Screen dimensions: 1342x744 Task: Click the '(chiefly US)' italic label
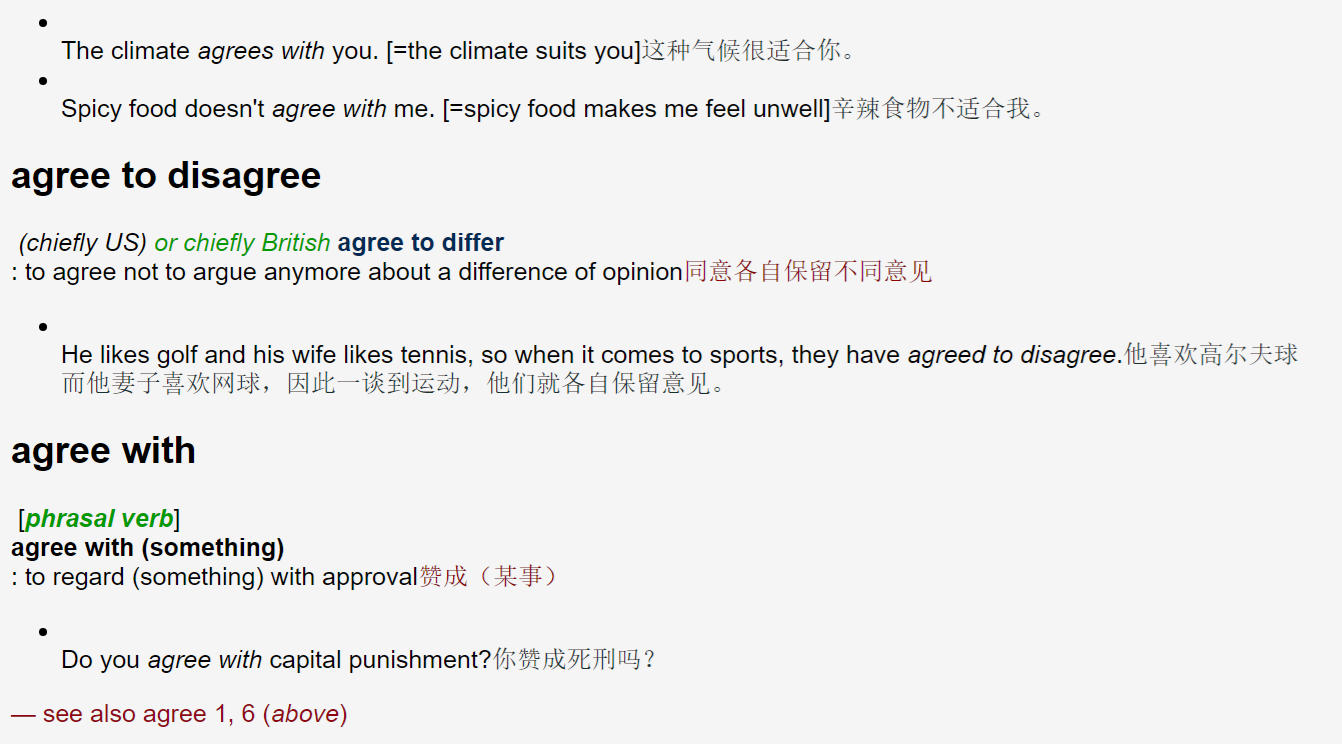click(x=83, y=242)
